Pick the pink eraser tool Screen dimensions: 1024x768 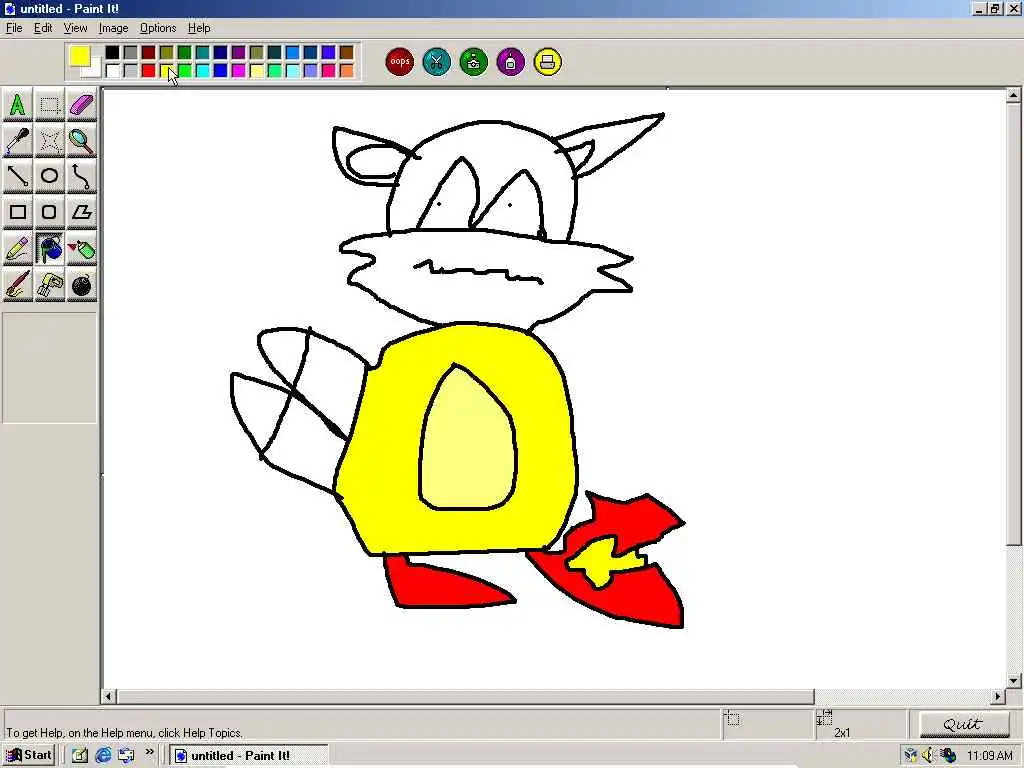82,104
